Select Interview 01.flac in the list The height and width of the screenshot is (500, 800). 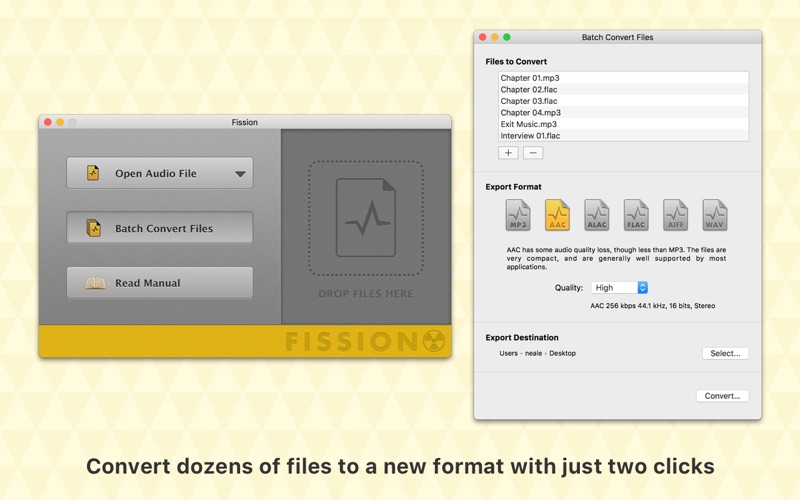point(623,136)
